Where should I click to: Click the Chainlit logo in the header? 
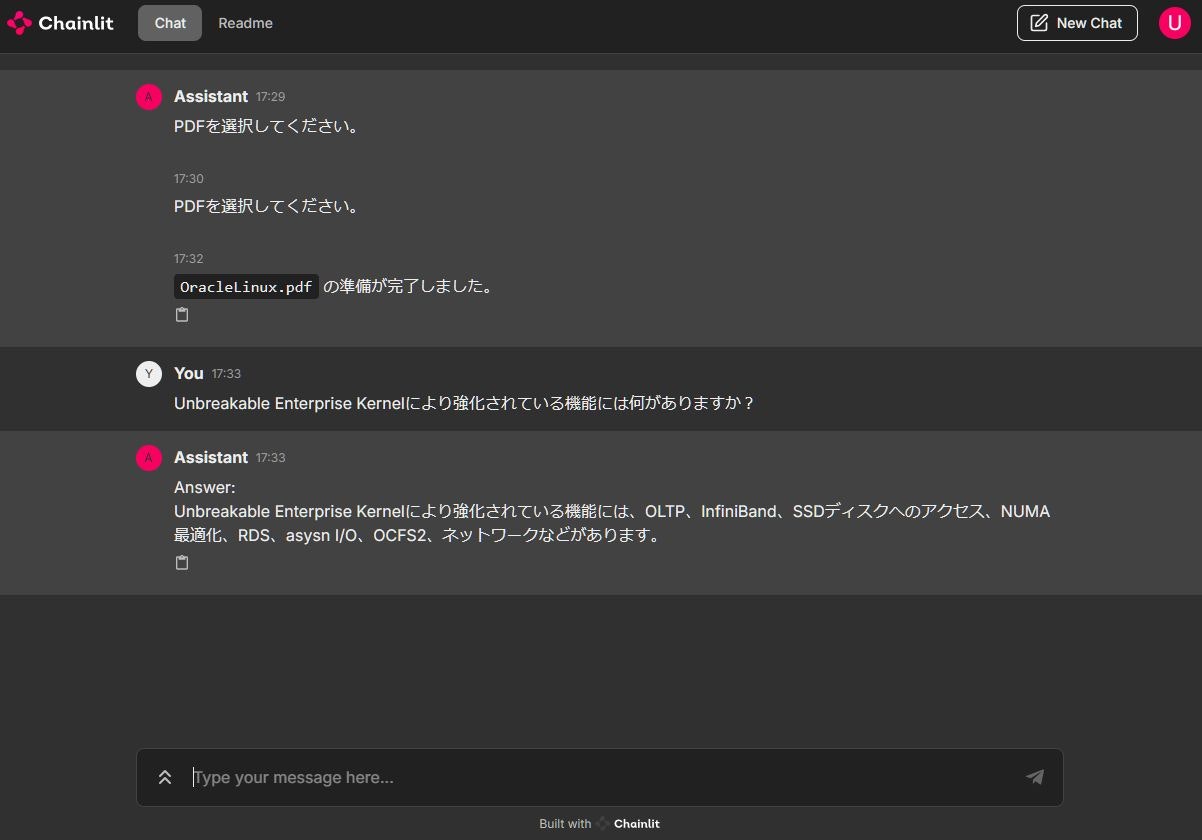60,22
